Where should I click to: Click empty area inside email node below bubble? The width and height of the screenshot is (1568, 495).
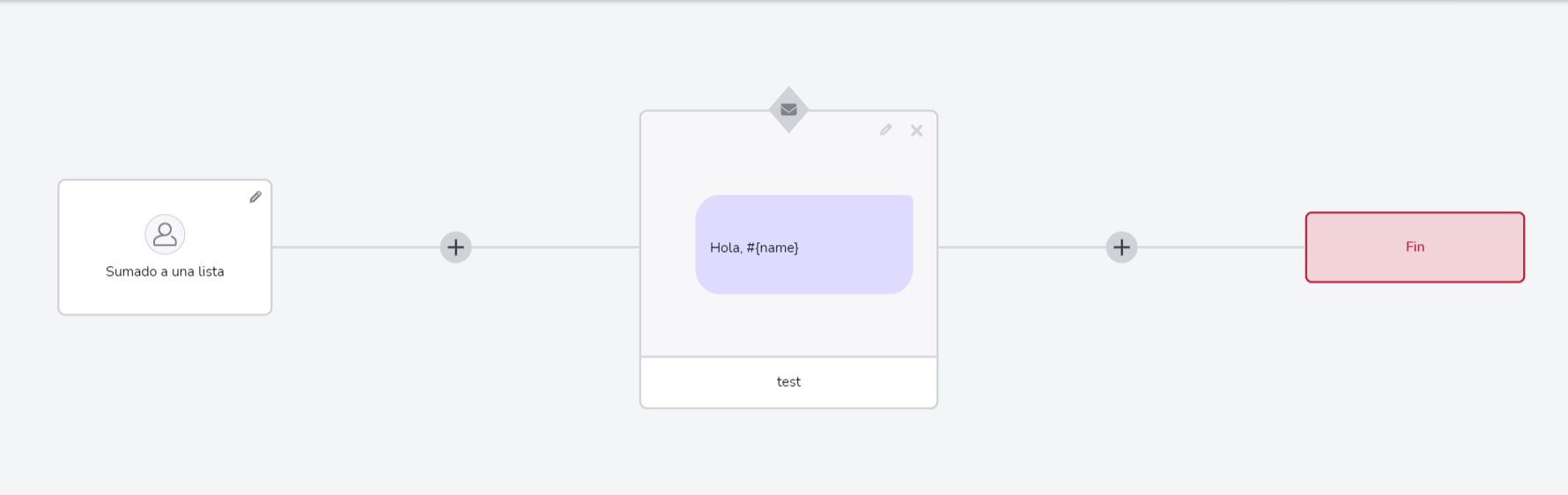[788, 325]
